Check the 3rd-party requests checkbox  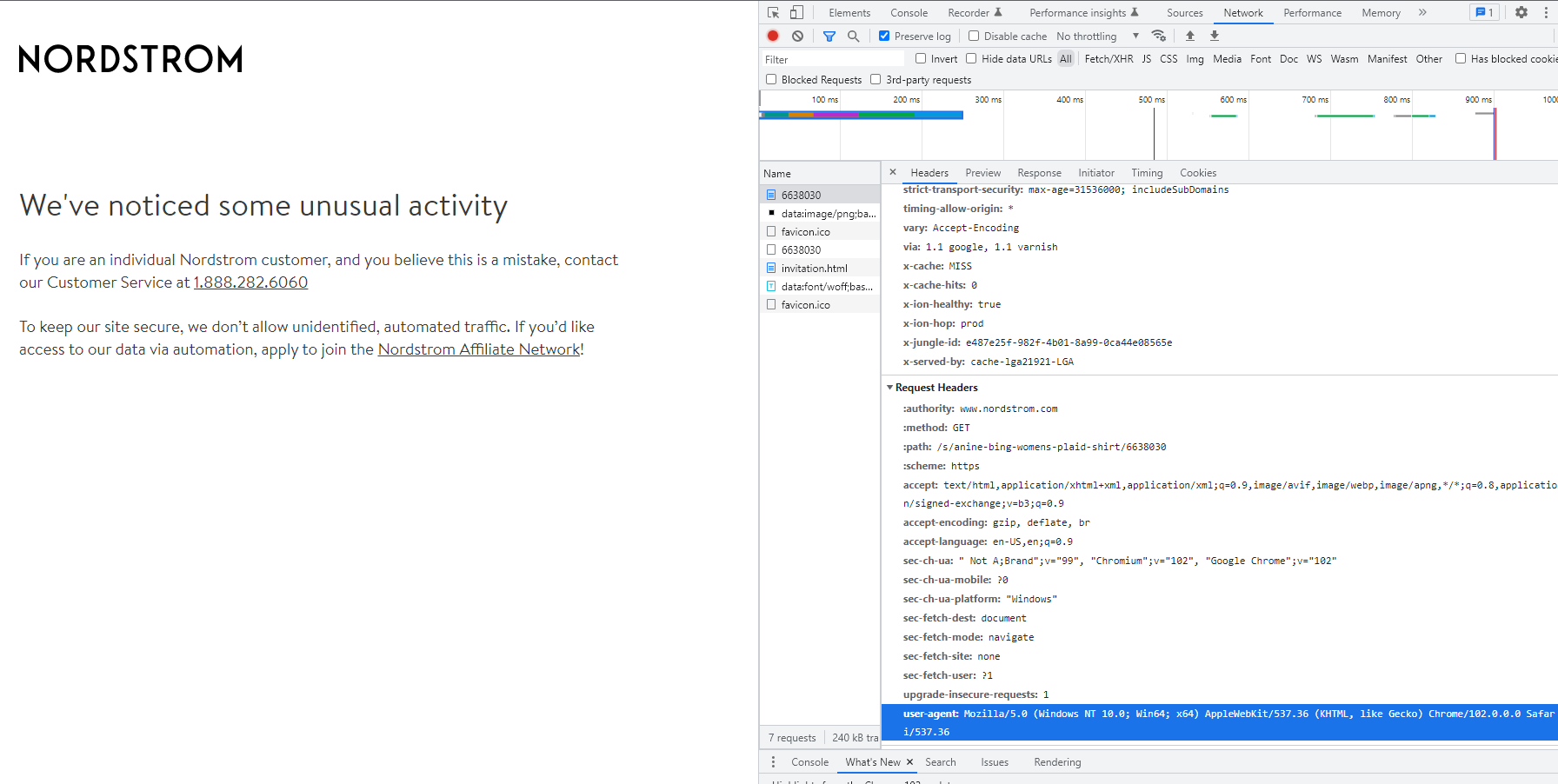tap(876, 79)
